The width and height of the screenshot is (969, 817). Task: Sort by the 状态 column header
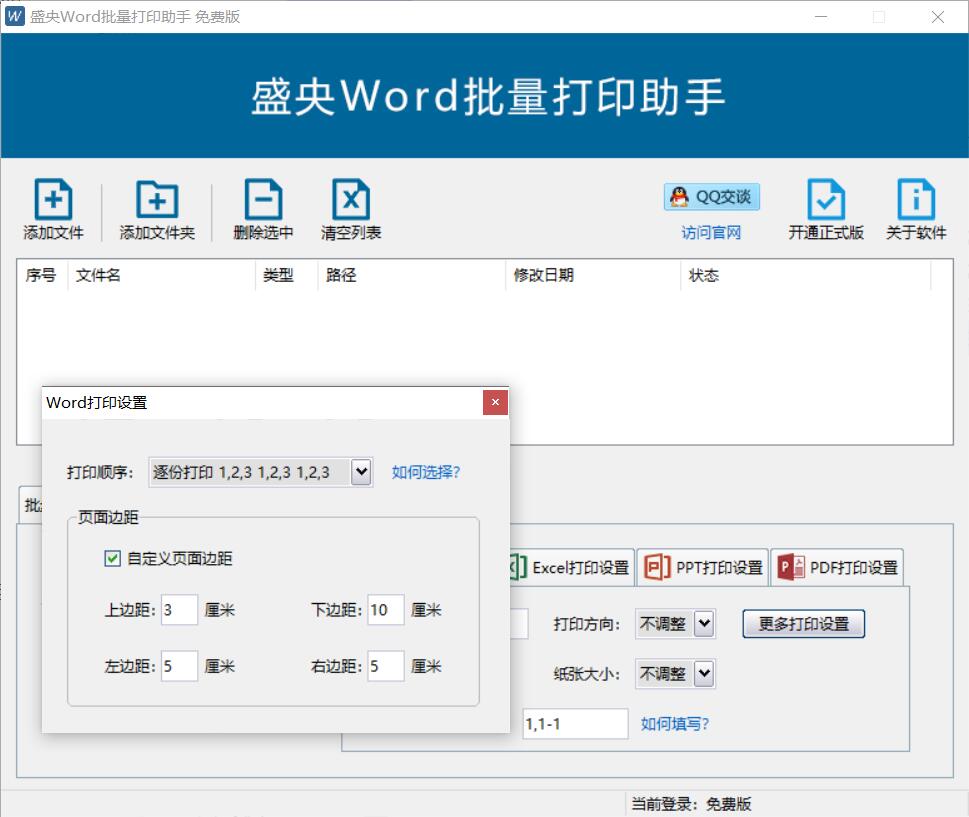(806, 275)
